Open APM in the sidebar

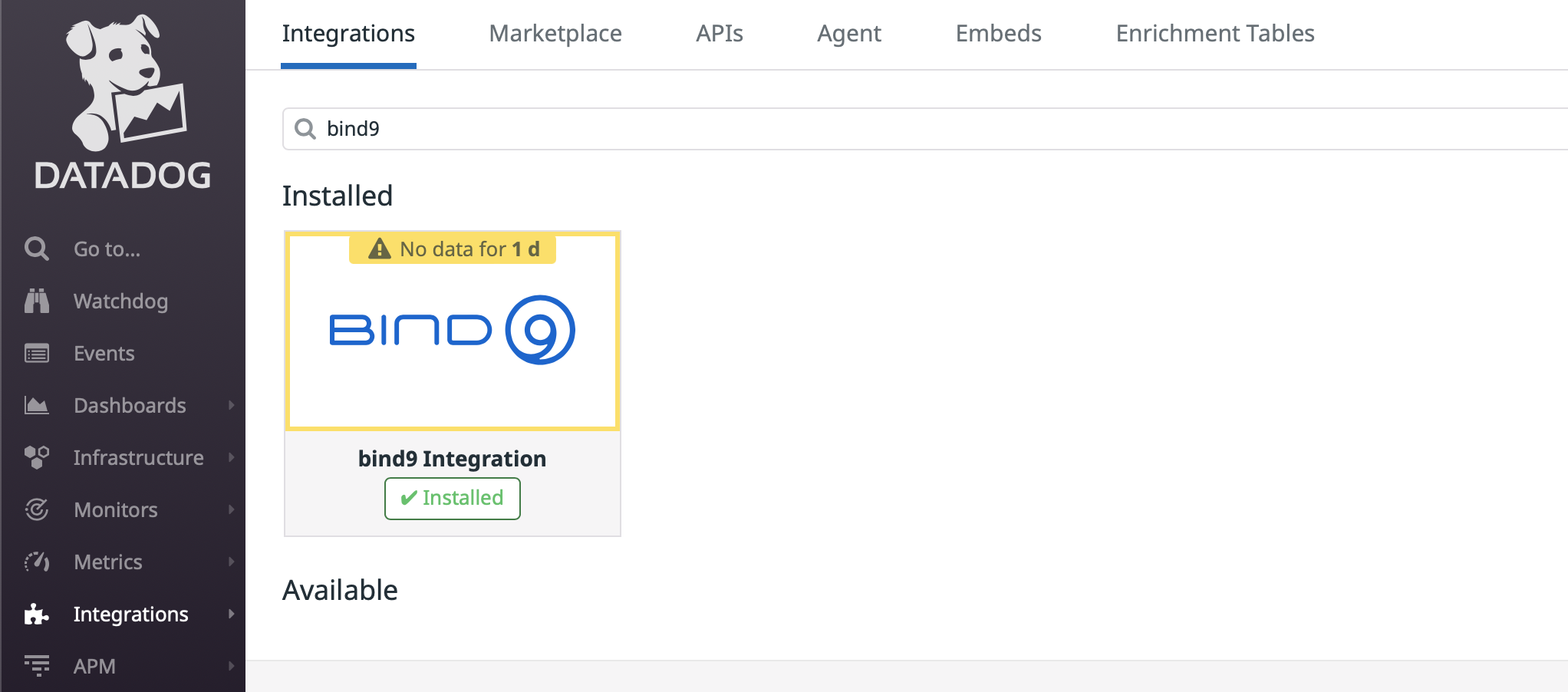(x=94, y=667)
